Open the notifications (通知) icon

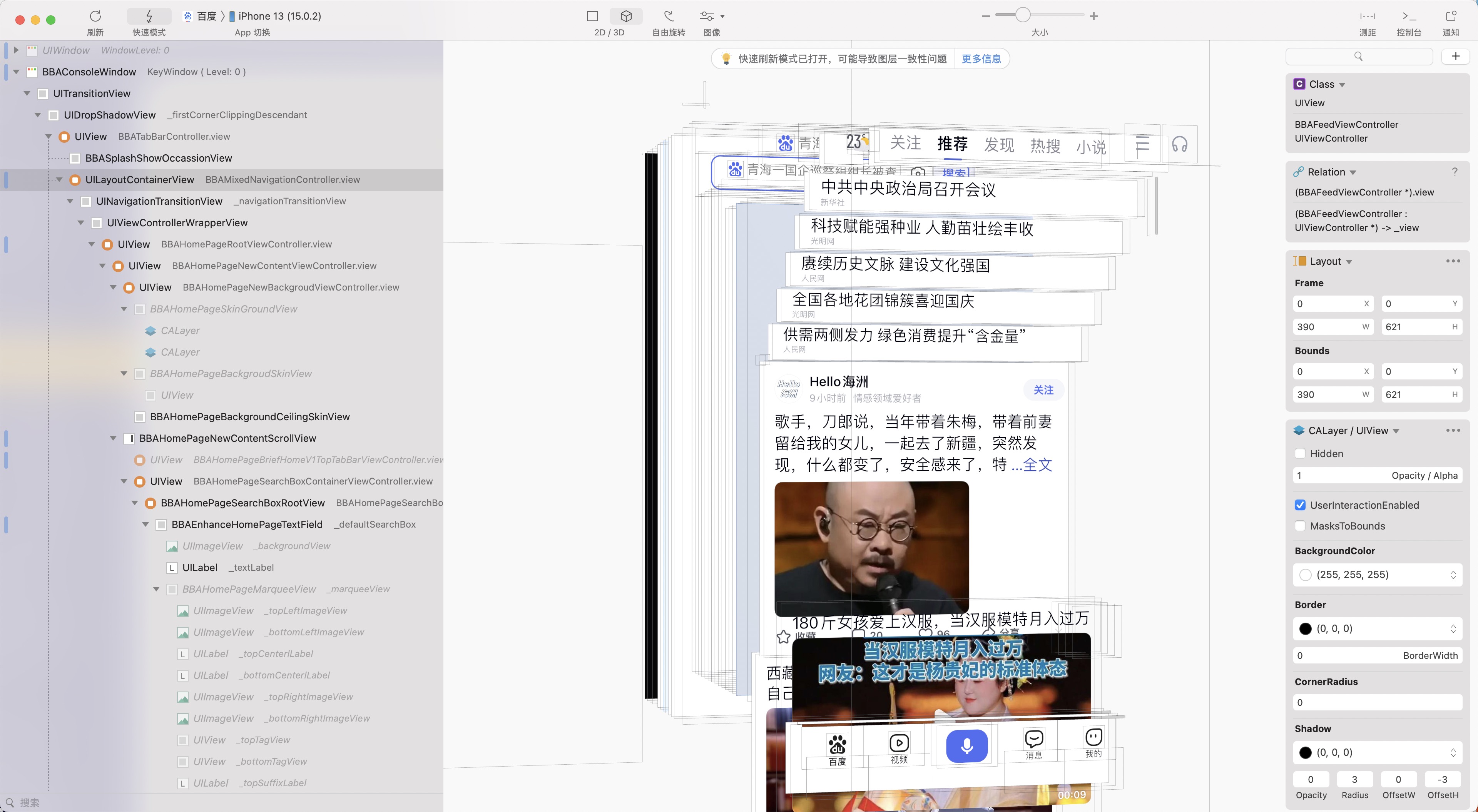pyautogui.click(x=1450, y=16)
